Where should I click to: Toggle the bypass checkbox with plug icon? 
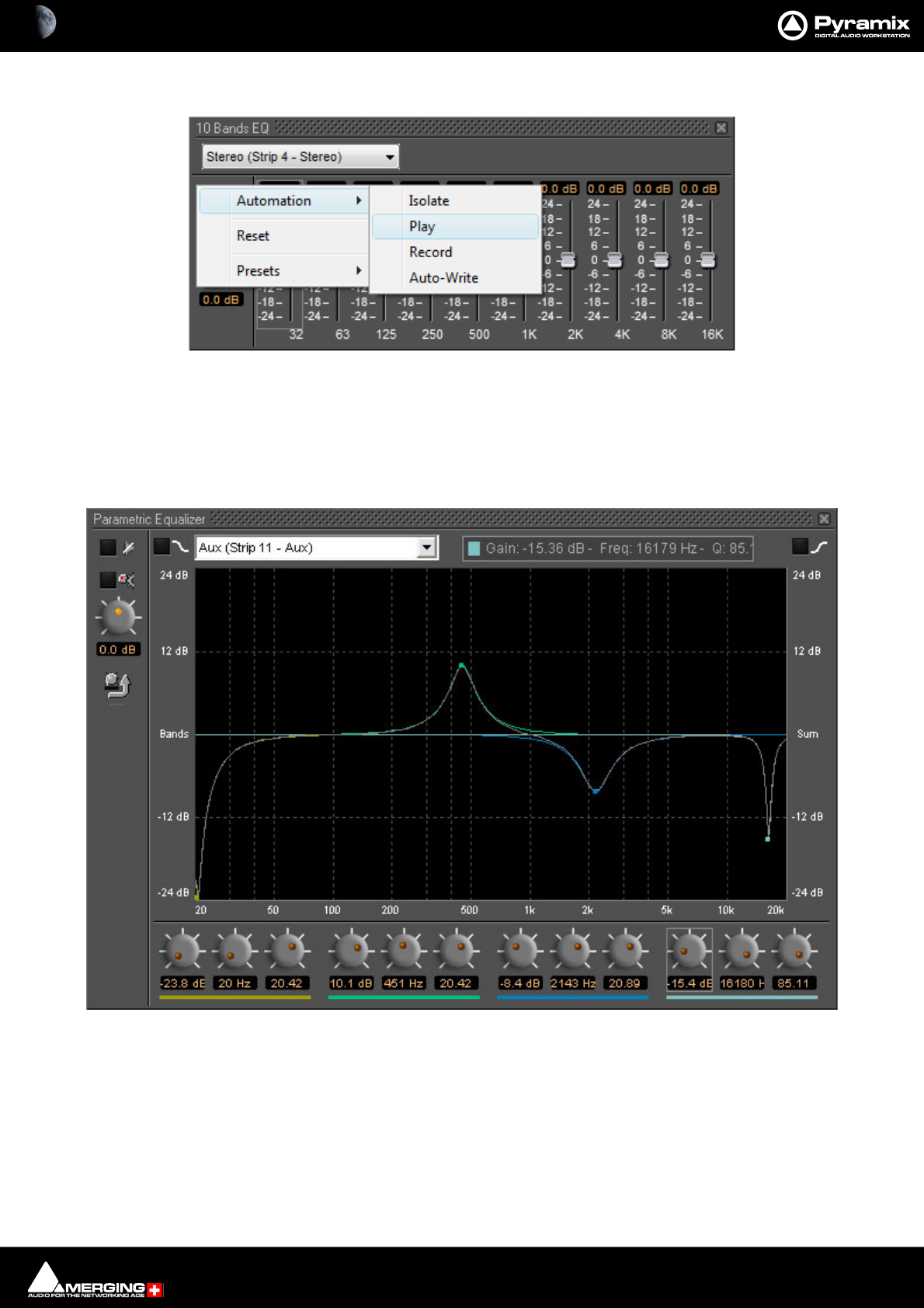click(108, 548)
